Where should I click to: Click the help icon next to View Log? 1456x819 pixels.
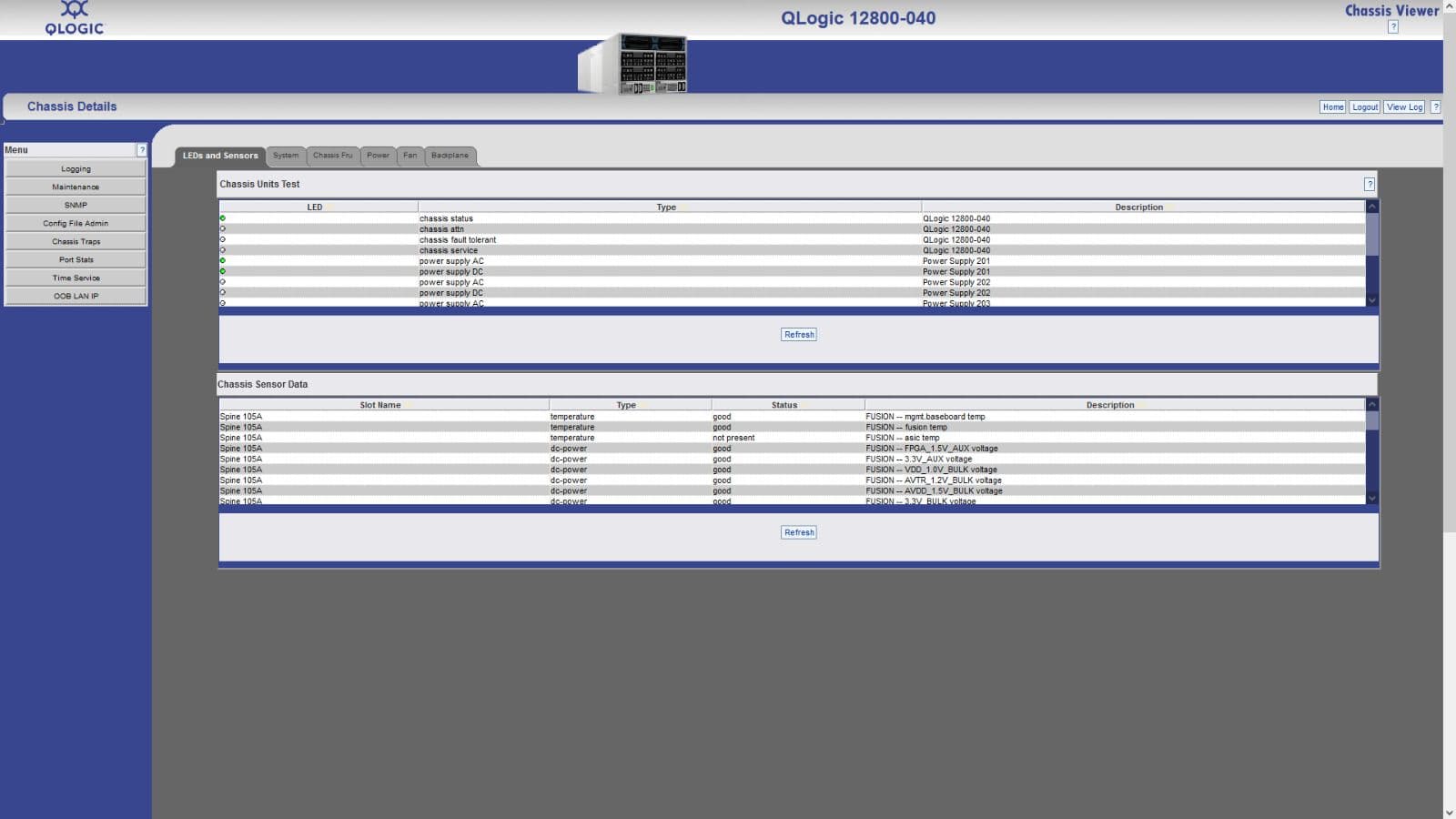click(x=1436, y=106)
